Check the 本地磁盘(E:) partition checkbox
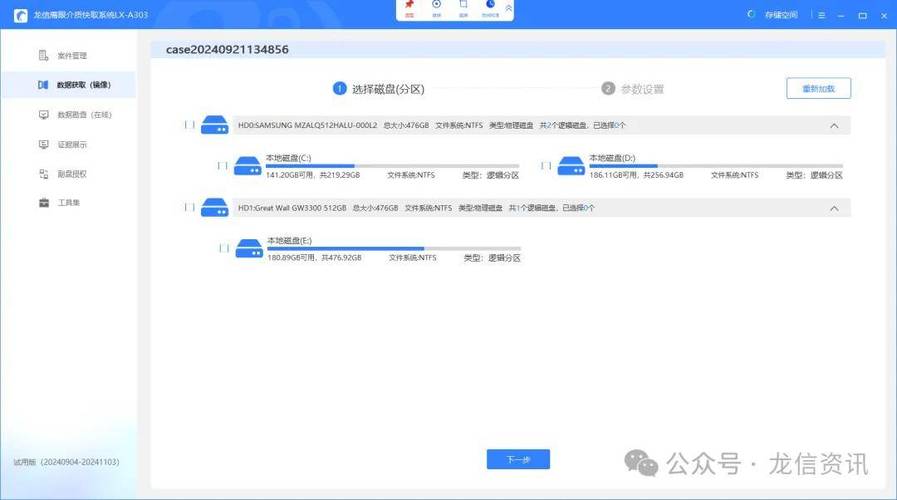The image size is (897, 500). pyautogui.click(x=223, y=248)
